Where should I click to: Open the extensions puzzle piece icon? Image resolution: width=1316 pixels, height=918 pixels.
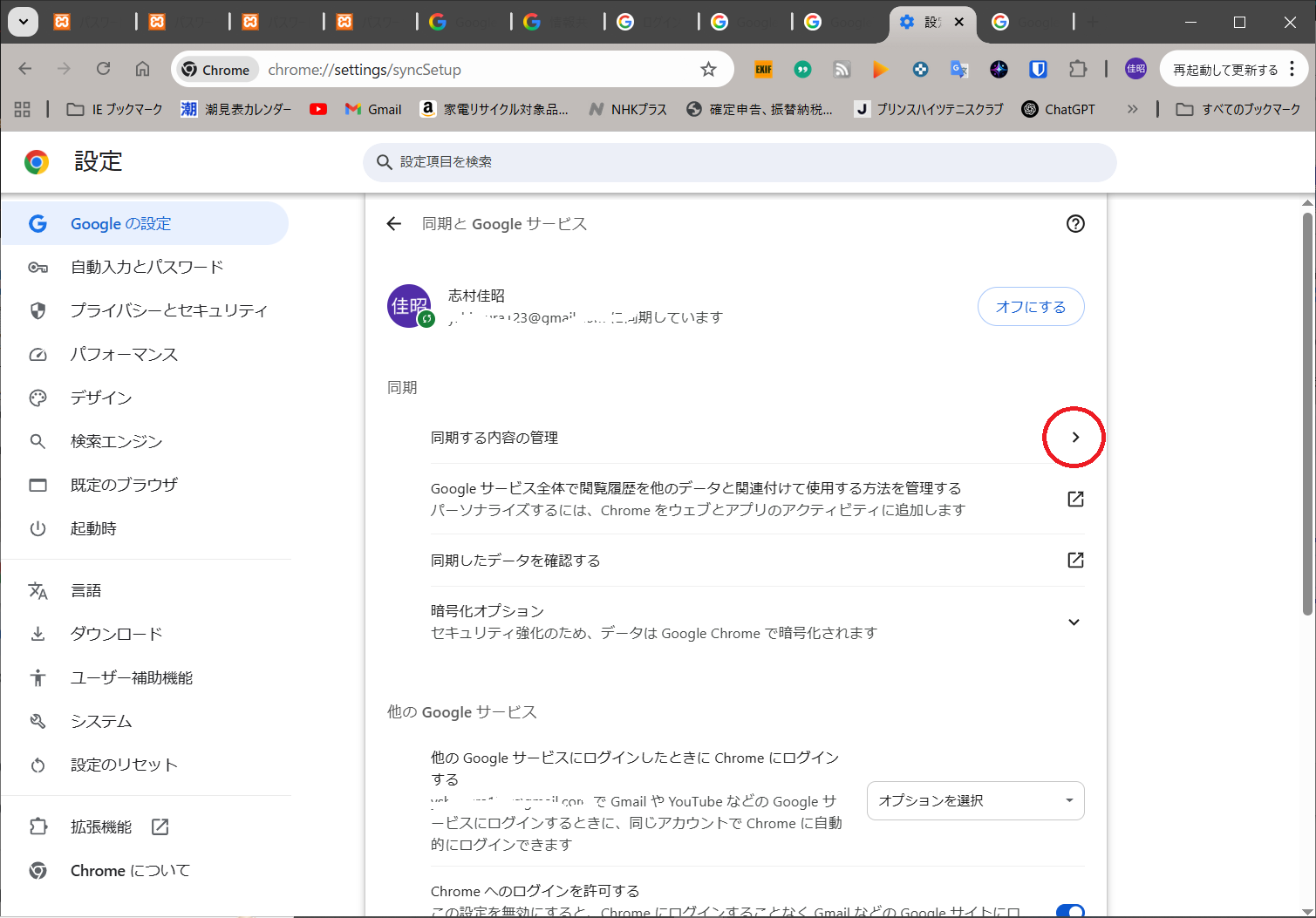point(1078,69)
